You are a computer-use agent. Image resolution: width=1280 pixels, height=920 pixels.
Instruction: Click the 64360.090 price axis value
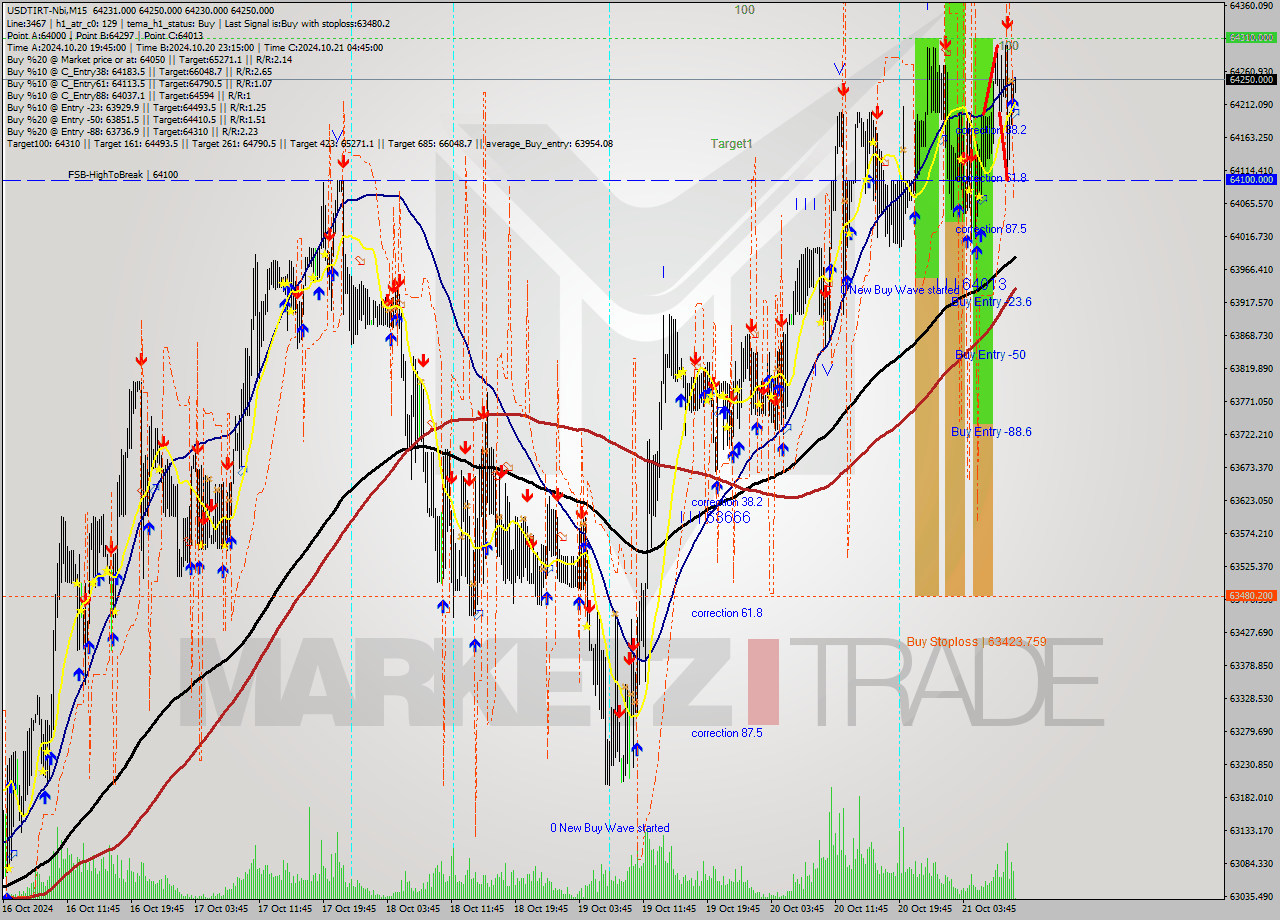(x=1251, y=5)
